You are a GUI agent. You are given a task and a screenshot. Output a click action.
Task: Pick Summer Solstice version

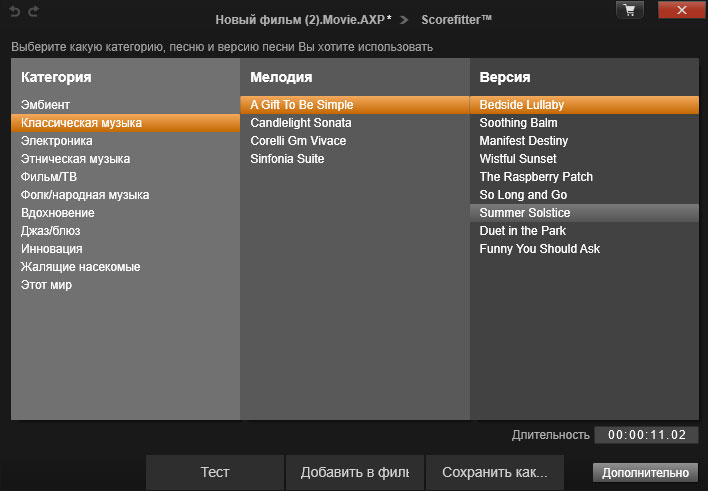[x=525, y=213]
